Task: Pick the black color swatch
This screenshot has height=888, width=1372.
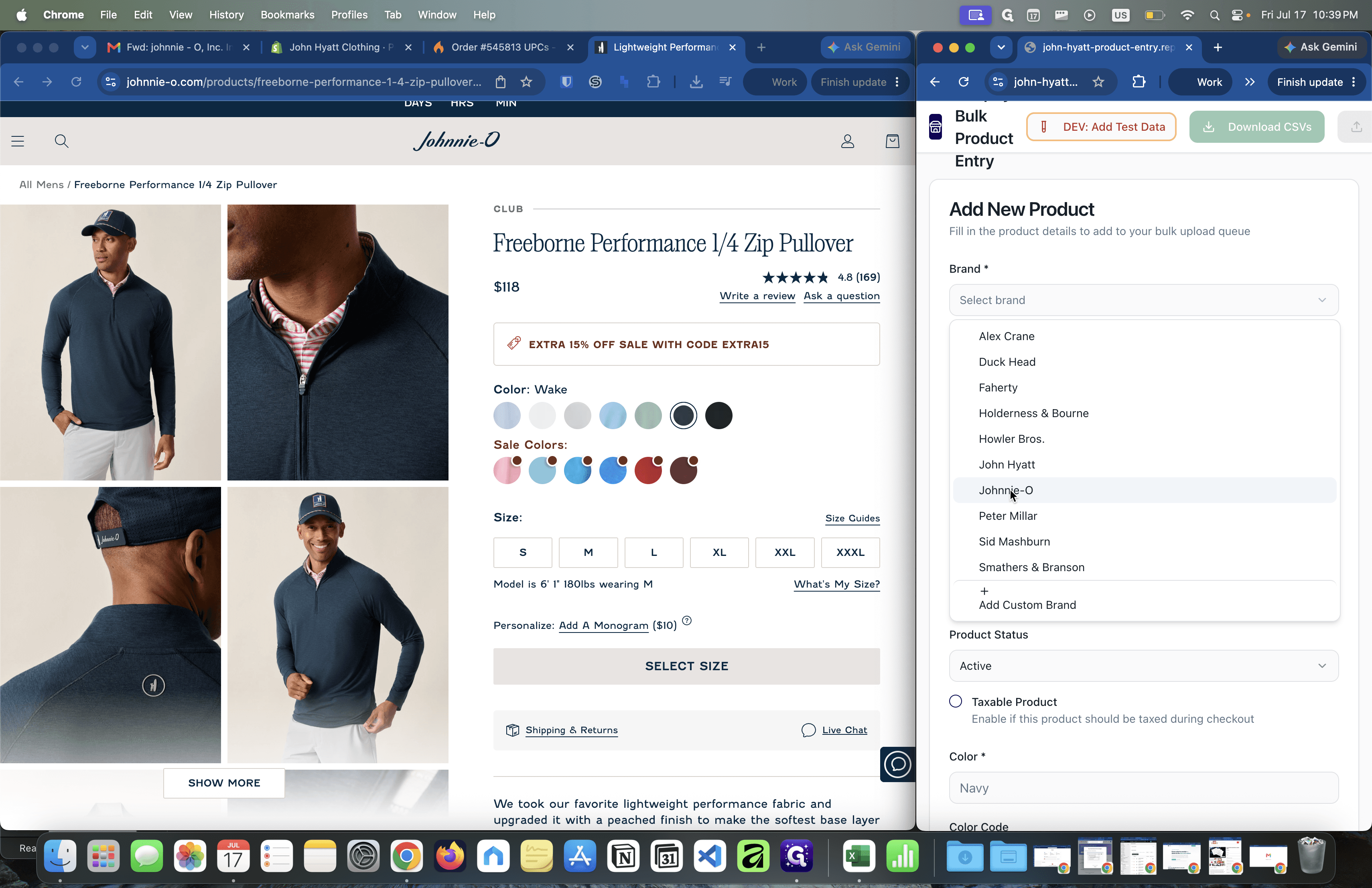Action: (x=719, y=416)
